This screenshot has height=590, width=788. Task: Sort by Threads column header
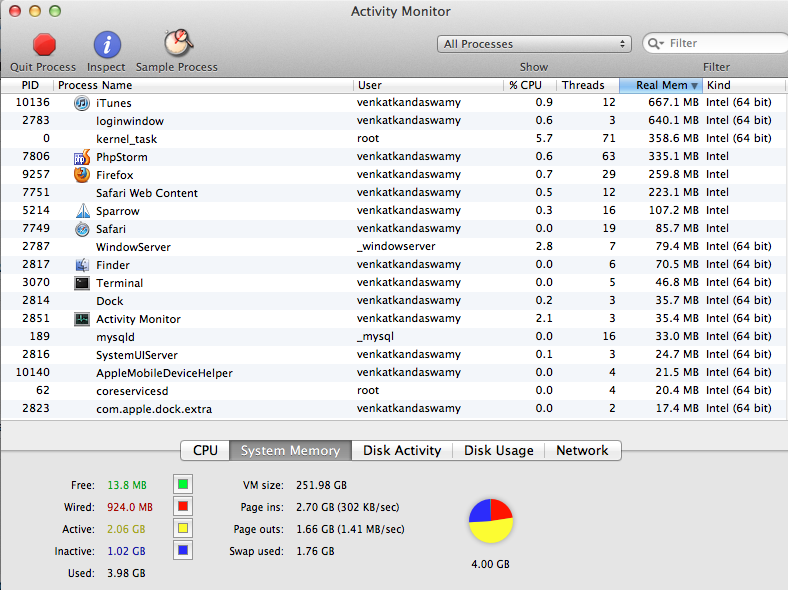point(587,85)
